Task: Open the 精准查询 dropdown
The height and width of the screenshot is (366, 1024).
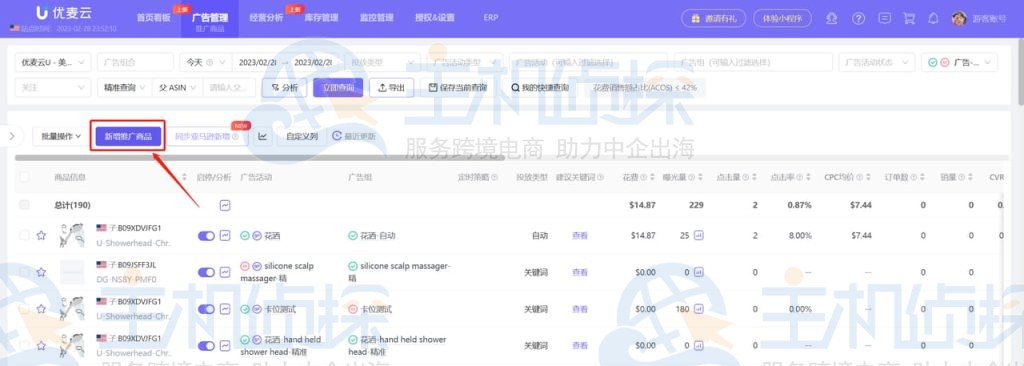Action: 124,88
